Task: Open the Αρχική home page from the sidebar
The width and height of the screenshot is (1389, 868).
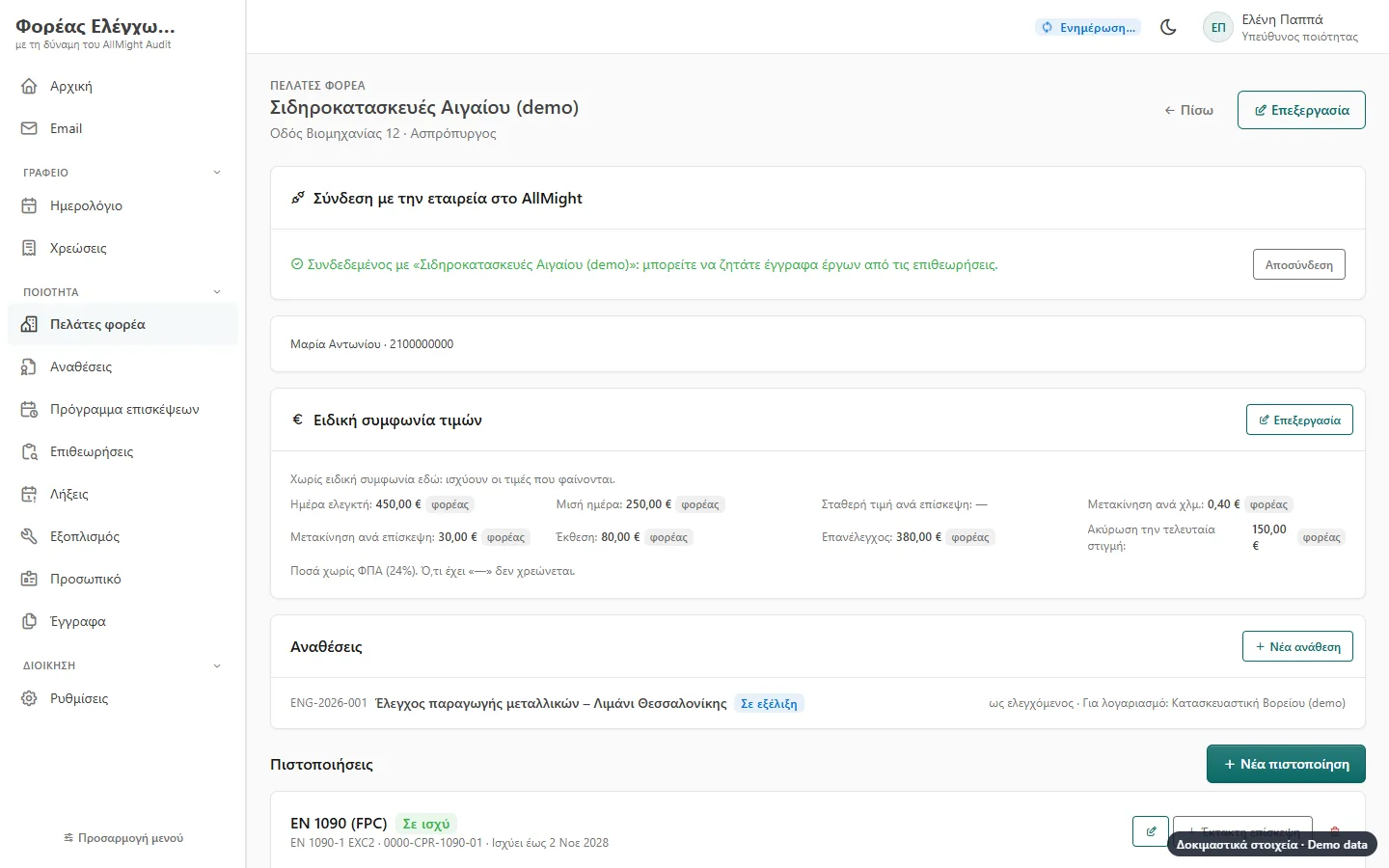Action: point(123,86)
